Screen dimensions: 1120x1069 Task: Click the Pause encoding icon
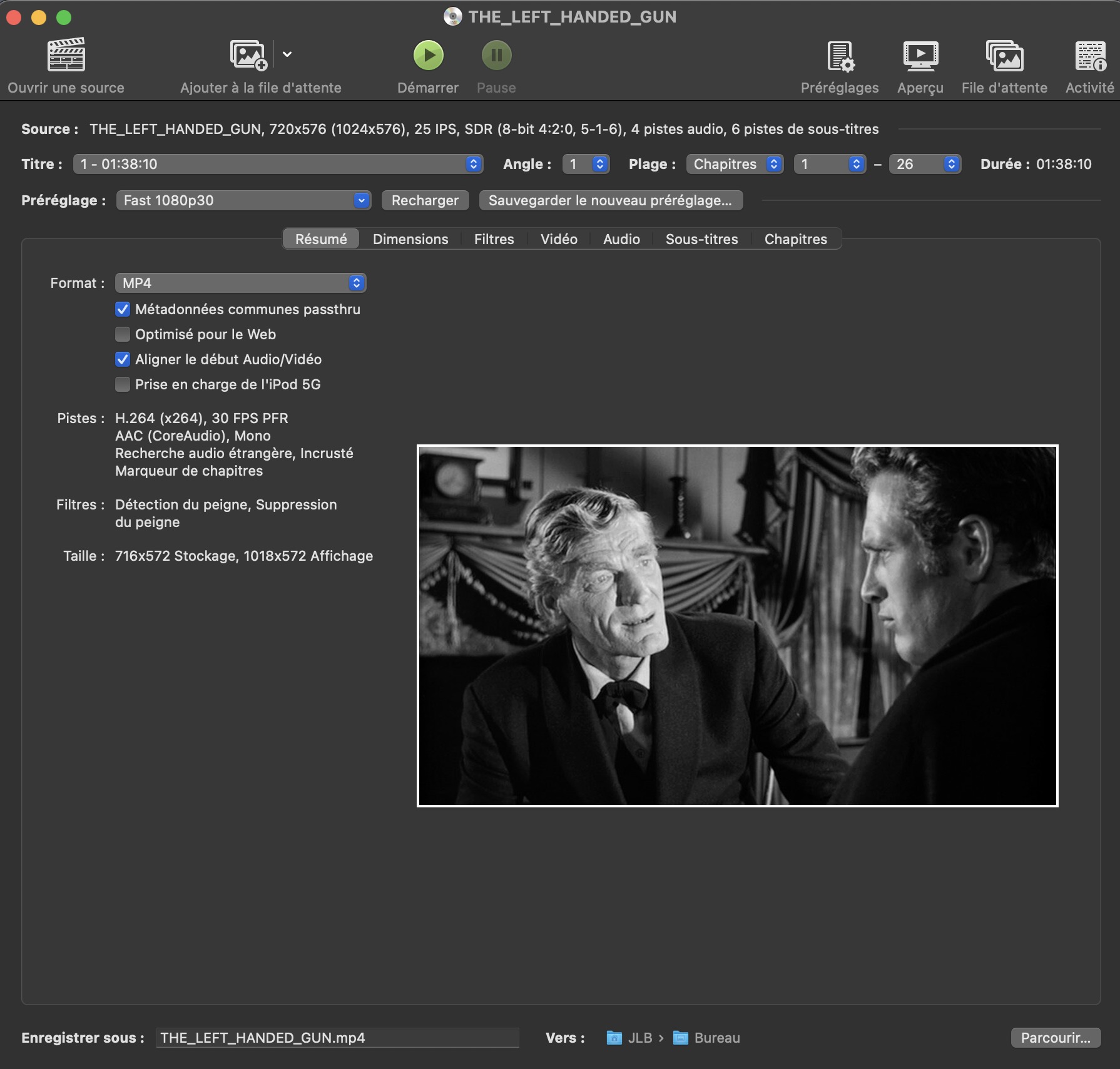click(x=497, y=55)
